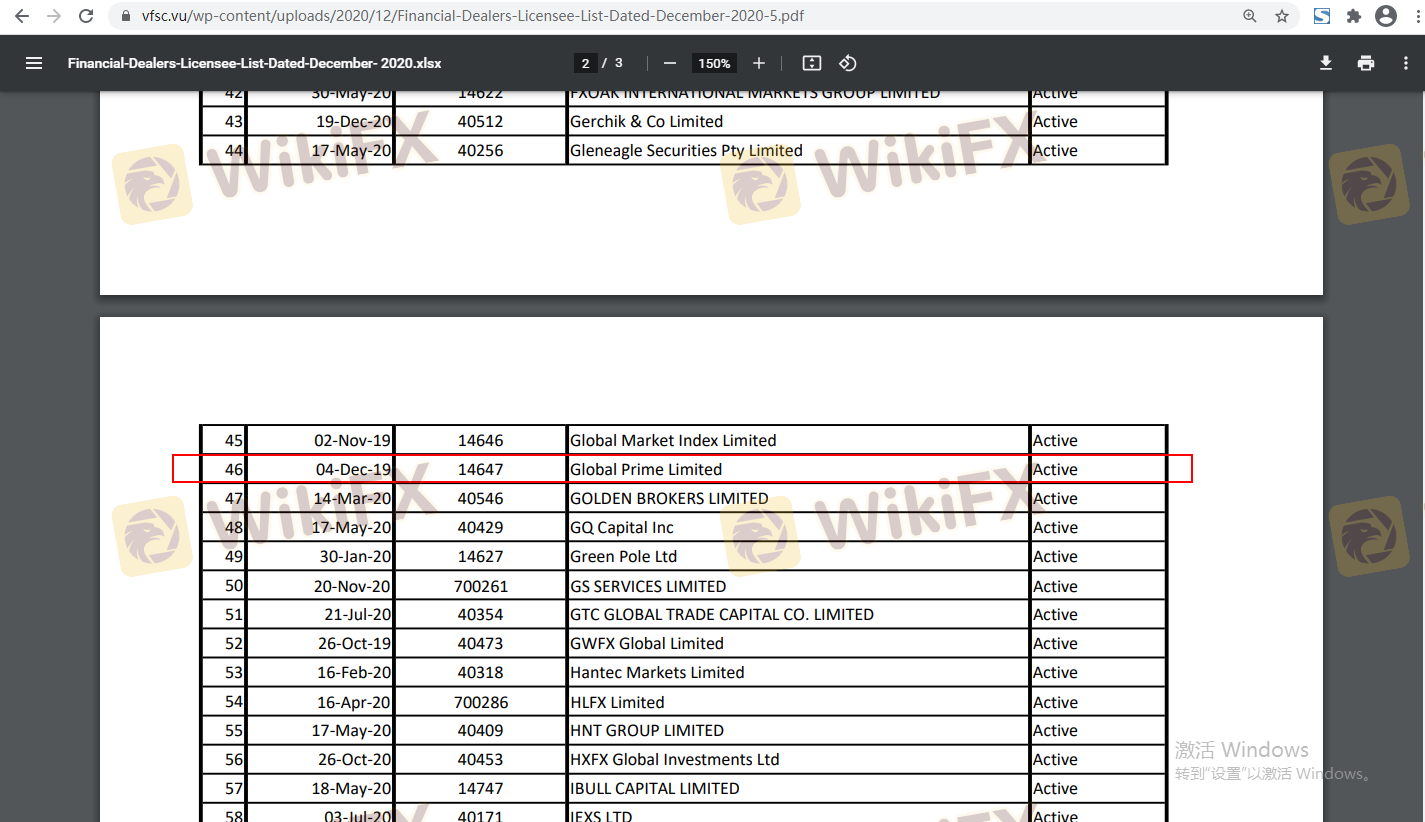Open the Chrome profile avatar
This screenshot has height=822, width=1425.
click(1385, 16)
